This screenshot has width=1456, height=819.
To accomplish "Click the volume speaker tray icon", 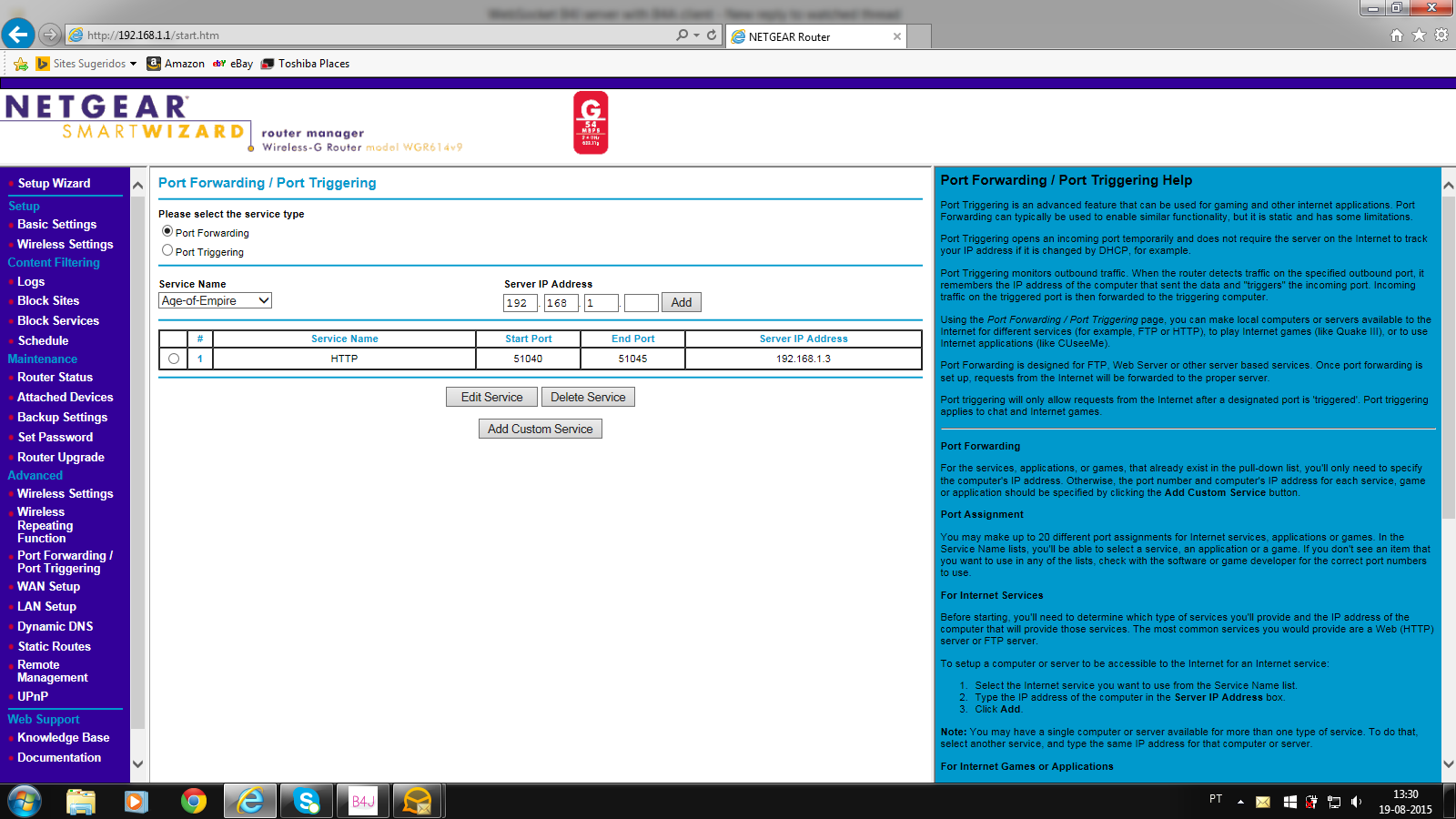I will (1356, 802).
